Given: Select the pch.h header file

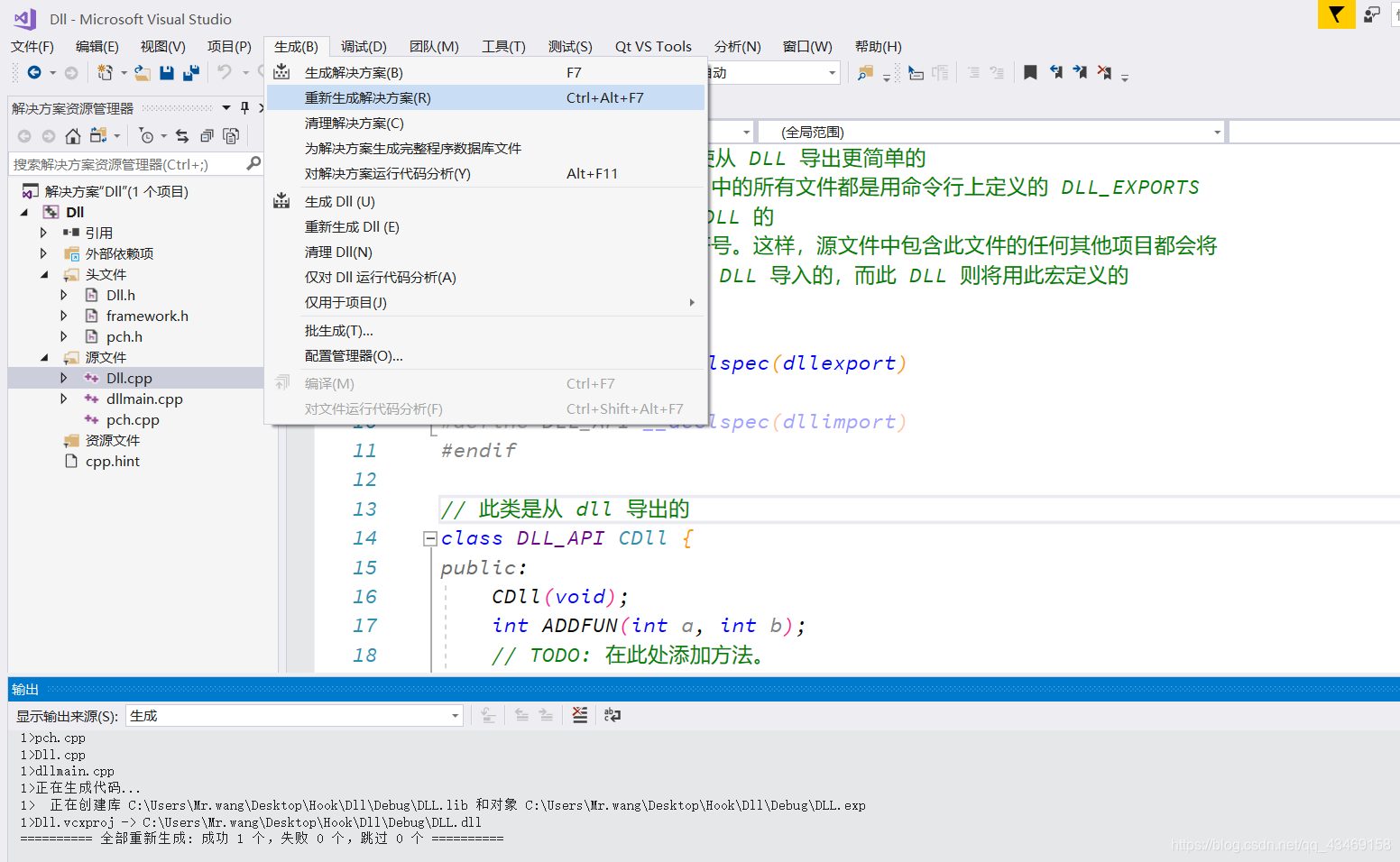Looking at the screenshot, I should pos(124,336).
